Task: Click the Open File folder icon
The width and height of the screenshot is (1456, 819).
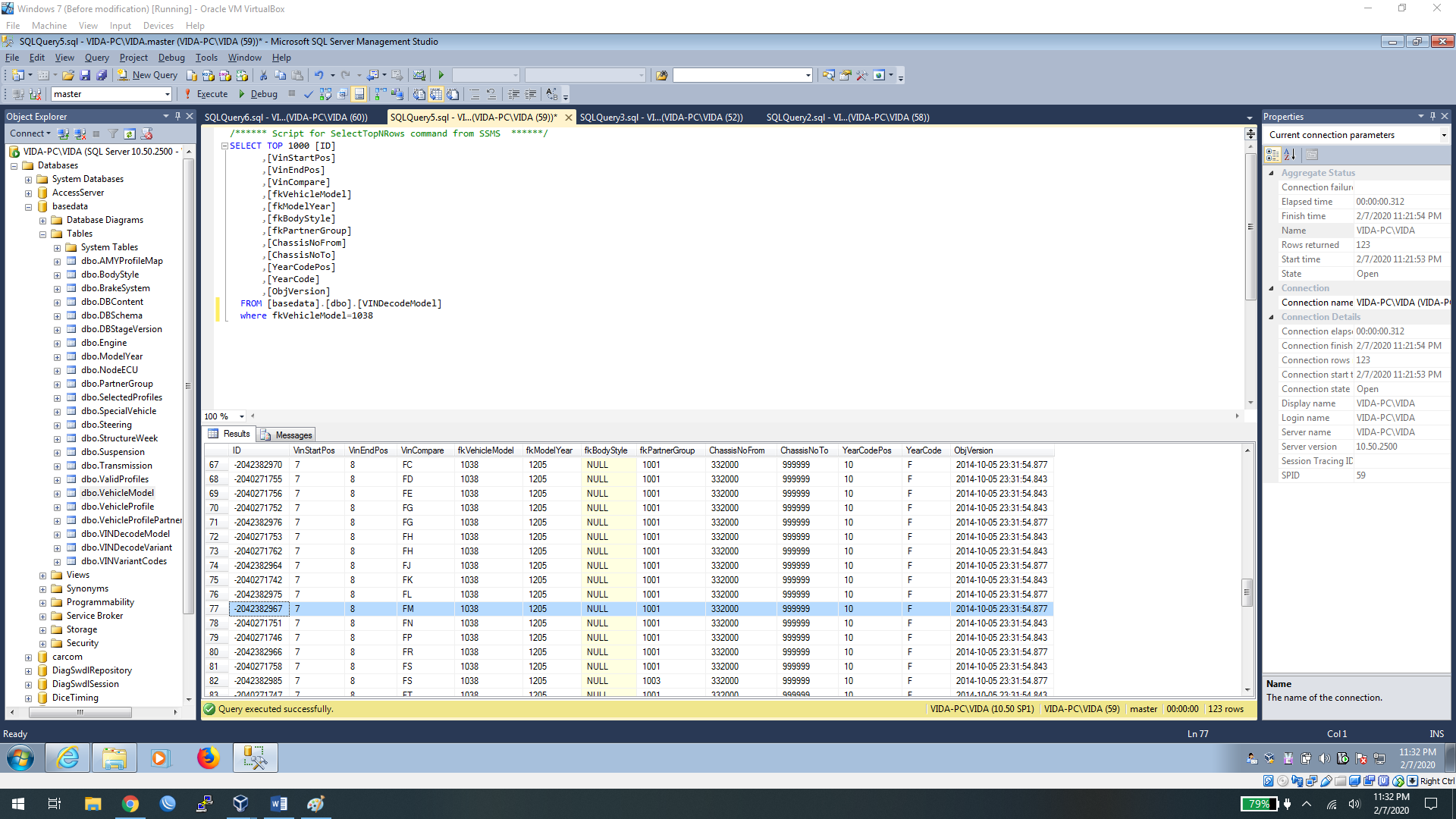Action: tap(68, 75)
